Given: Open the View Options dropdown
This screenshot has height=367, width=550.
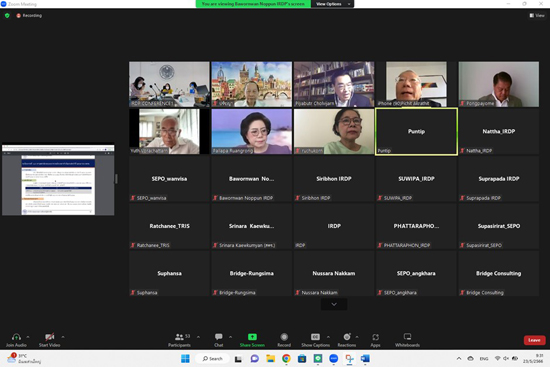Looking at the screenshot, I should point(332,4).
